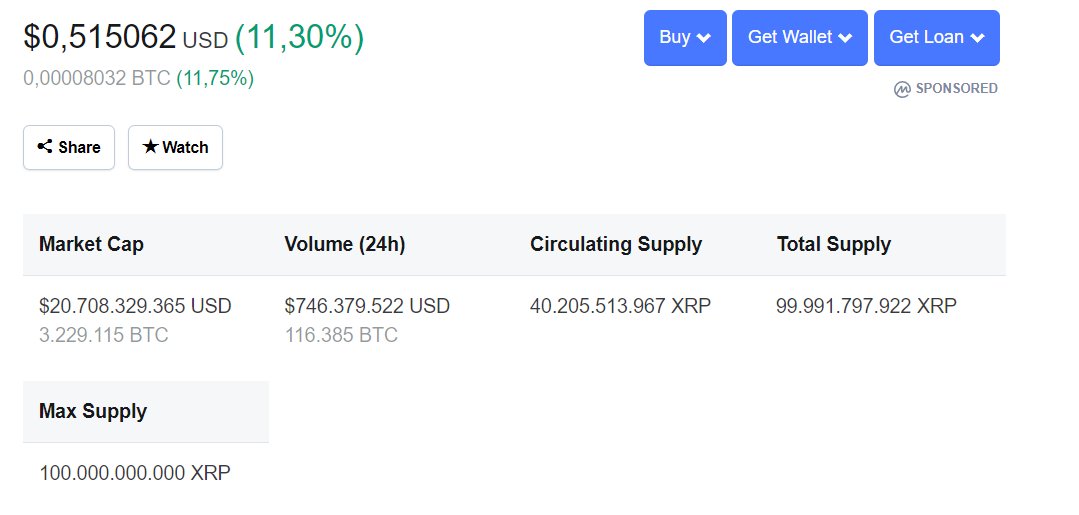Screen dimensions: 1079x515
Task: Click the share icon in Share button
Action: [x=45, y=147]
